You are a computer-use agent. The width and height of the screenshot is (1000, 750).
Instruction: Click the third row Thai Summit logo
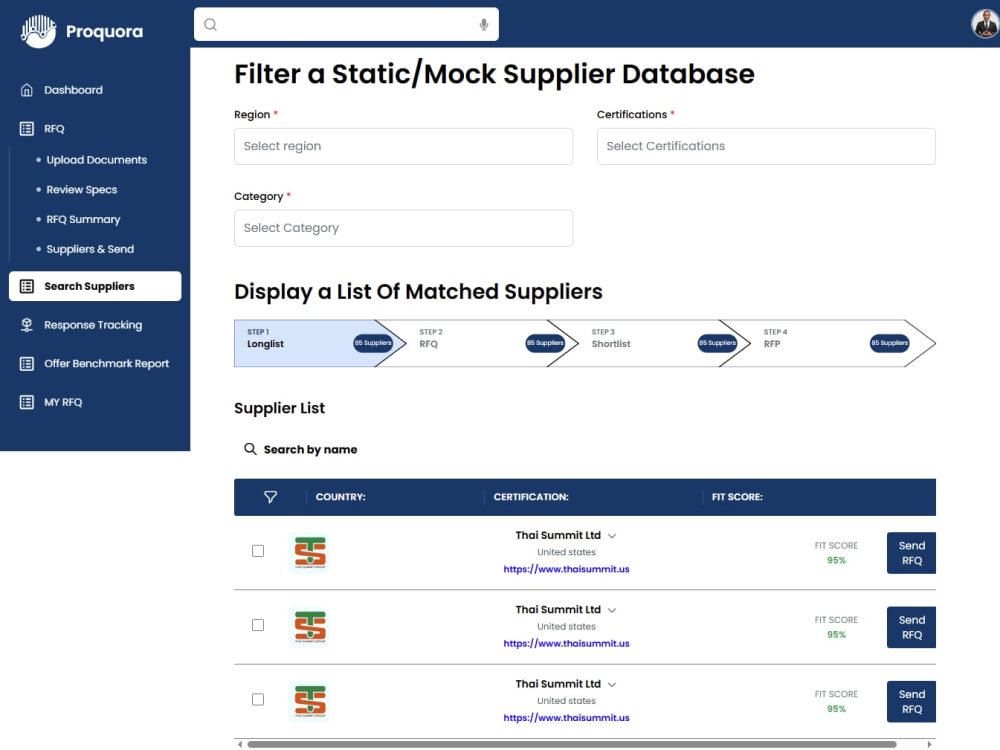pos(310,702)
